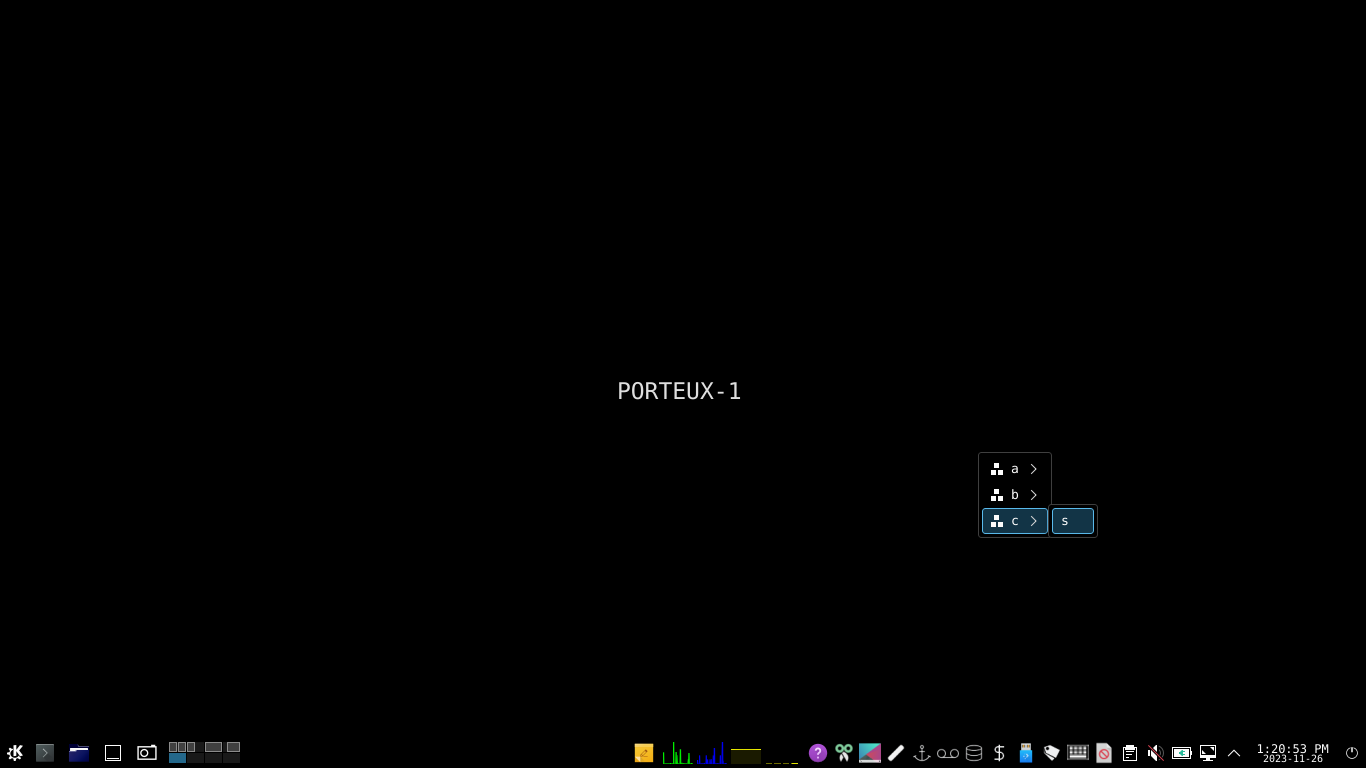The image size is (1366, 768).
Task: Click the voicemail tape tray icon
Action: coord(948,753)
